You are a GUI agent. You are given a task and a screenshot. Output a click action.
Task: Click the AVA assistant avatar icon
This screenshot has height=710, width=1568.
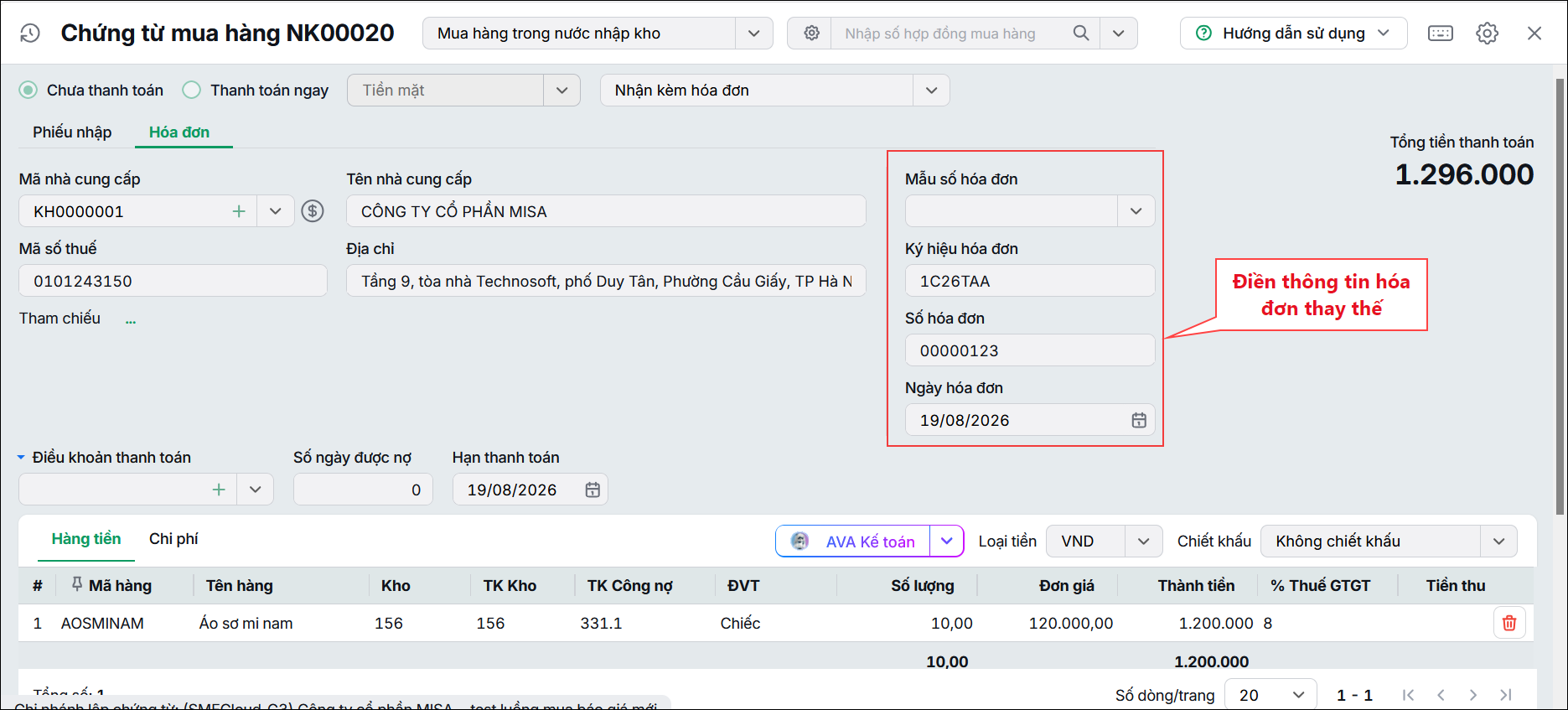[800, 542]
